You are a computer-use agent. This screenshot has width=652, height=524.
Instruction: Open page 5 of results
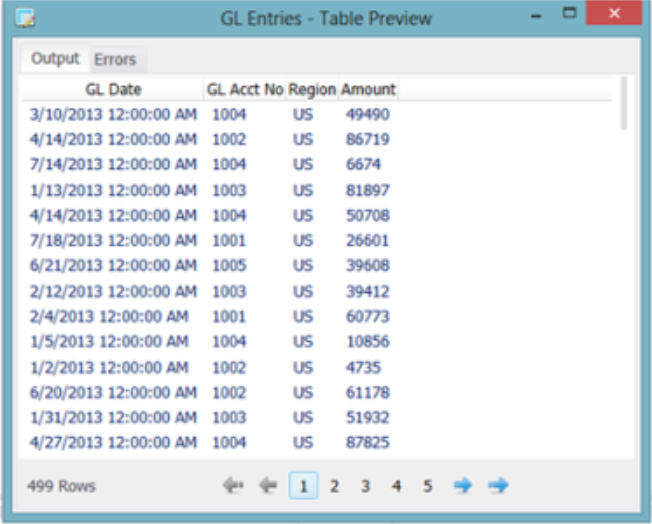427,486
